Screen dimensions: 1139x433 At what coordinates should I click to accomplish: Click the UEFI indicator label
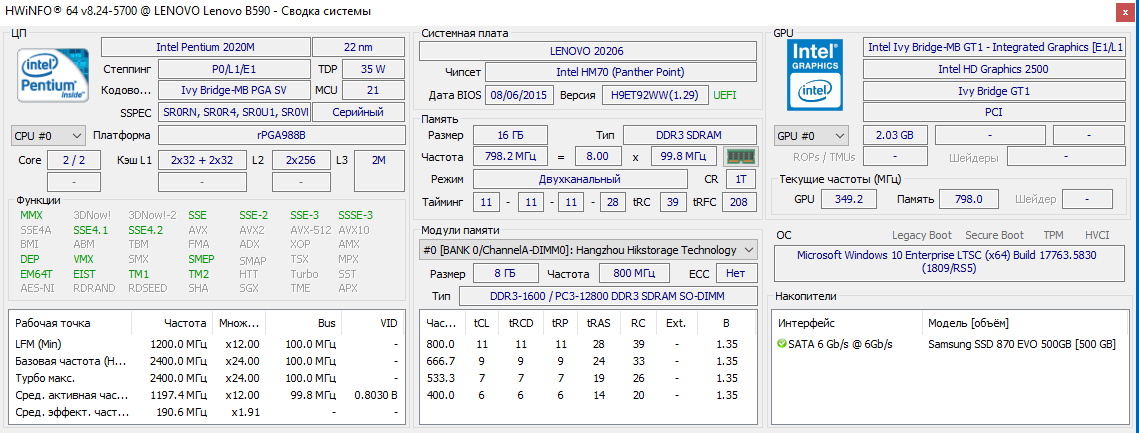(x=725, y=95)
